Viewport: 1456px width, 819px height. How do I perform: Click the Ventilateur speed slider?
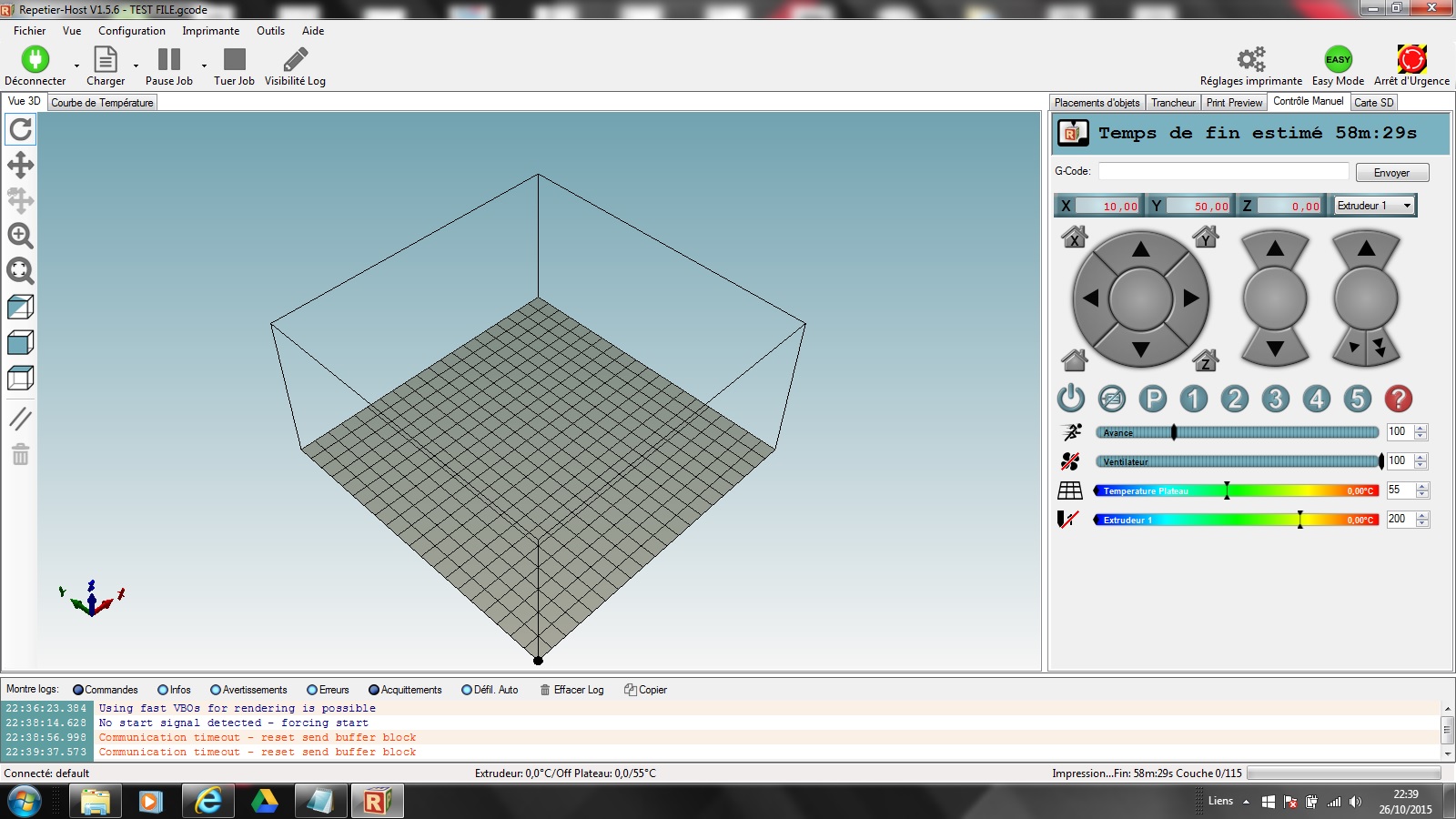pyautogui.click(x=1238, y=461)
